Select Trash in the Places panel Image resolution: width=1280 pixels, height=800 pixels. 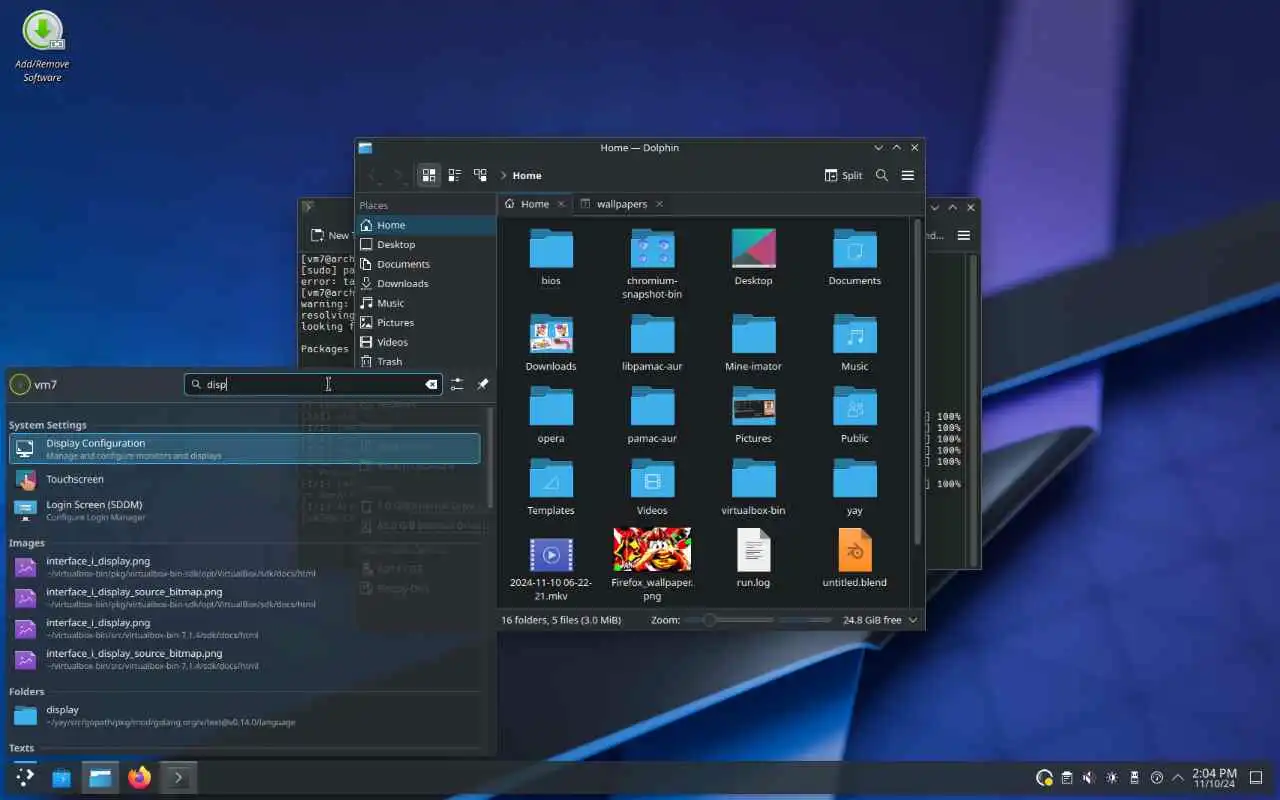point(426,361)
